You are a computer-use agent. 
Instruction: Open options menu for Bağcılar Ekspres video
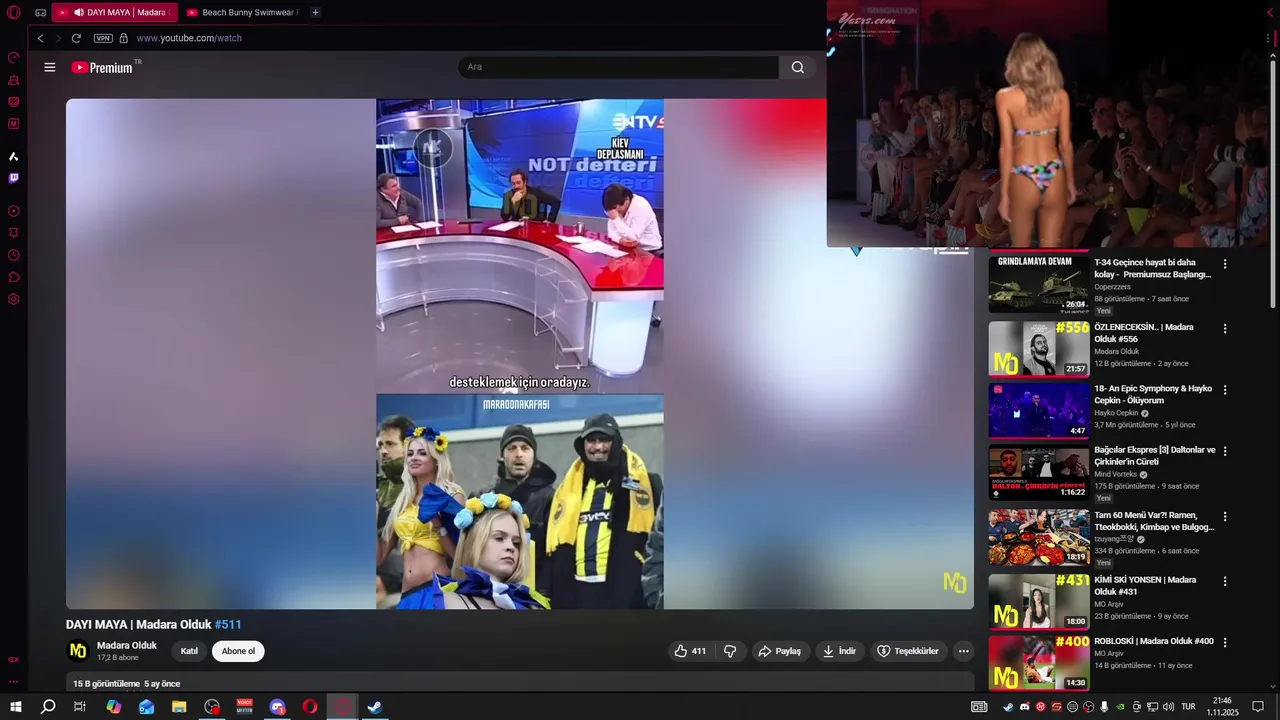(x=1225, y=452)
